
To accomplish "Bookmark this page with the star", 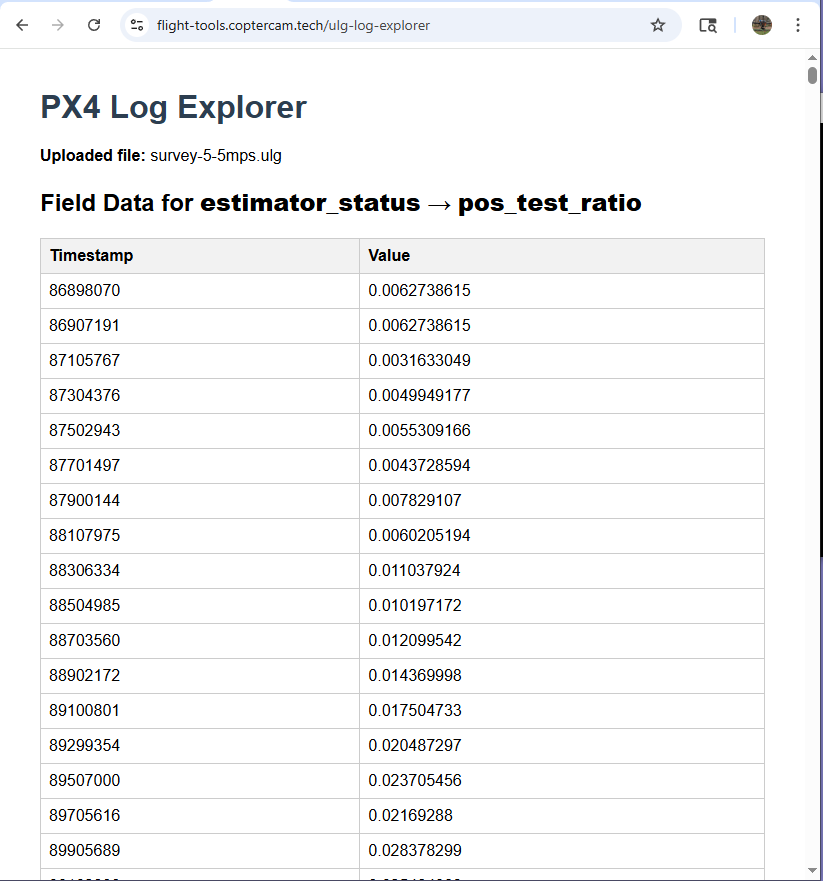I will click(658, 25).
